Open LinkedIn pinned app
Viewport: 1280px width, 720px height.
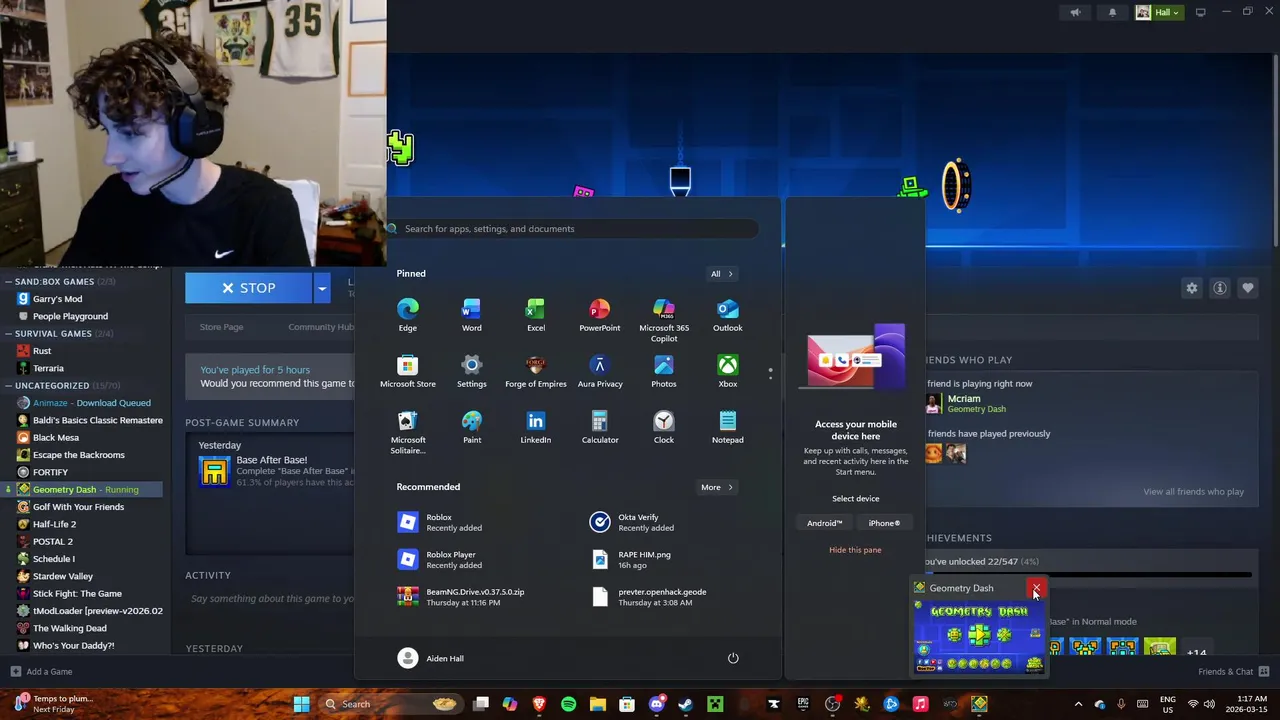(535, 427)
